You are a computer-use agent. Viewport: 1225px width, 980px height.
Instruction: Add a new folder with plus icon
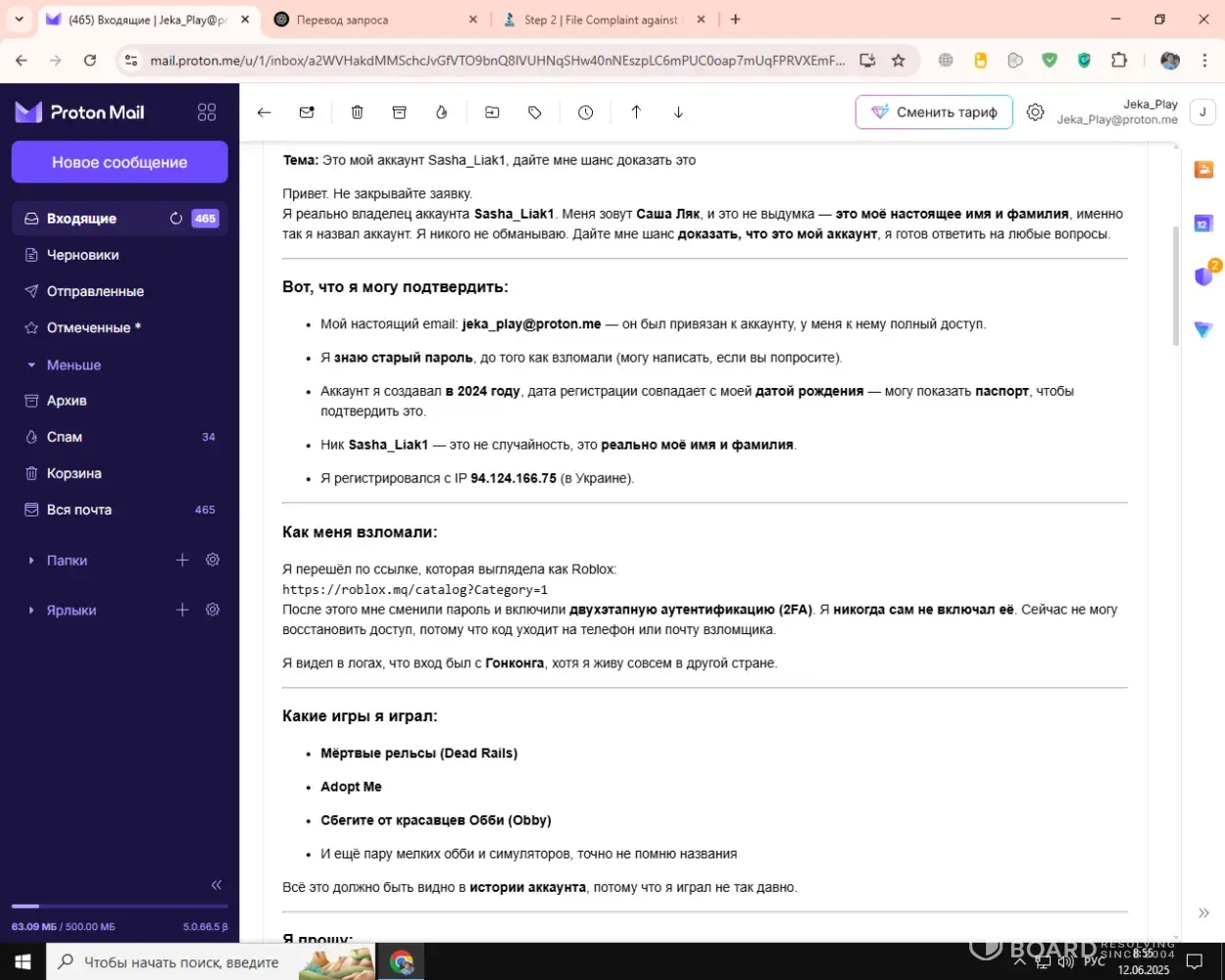182,561
